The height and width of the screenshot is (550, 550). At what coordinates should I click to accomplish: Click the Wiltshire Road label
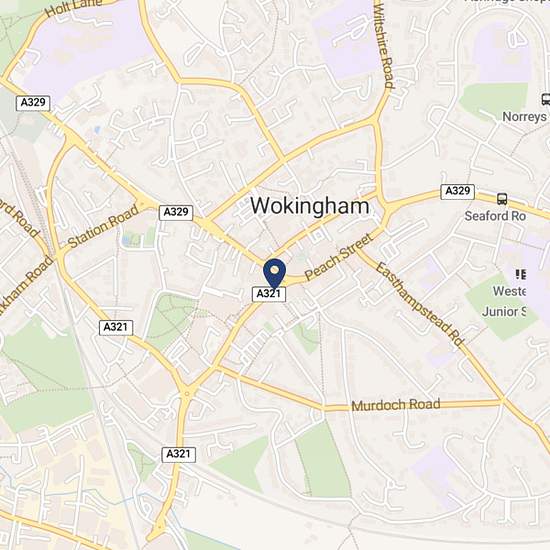(383, 46)
